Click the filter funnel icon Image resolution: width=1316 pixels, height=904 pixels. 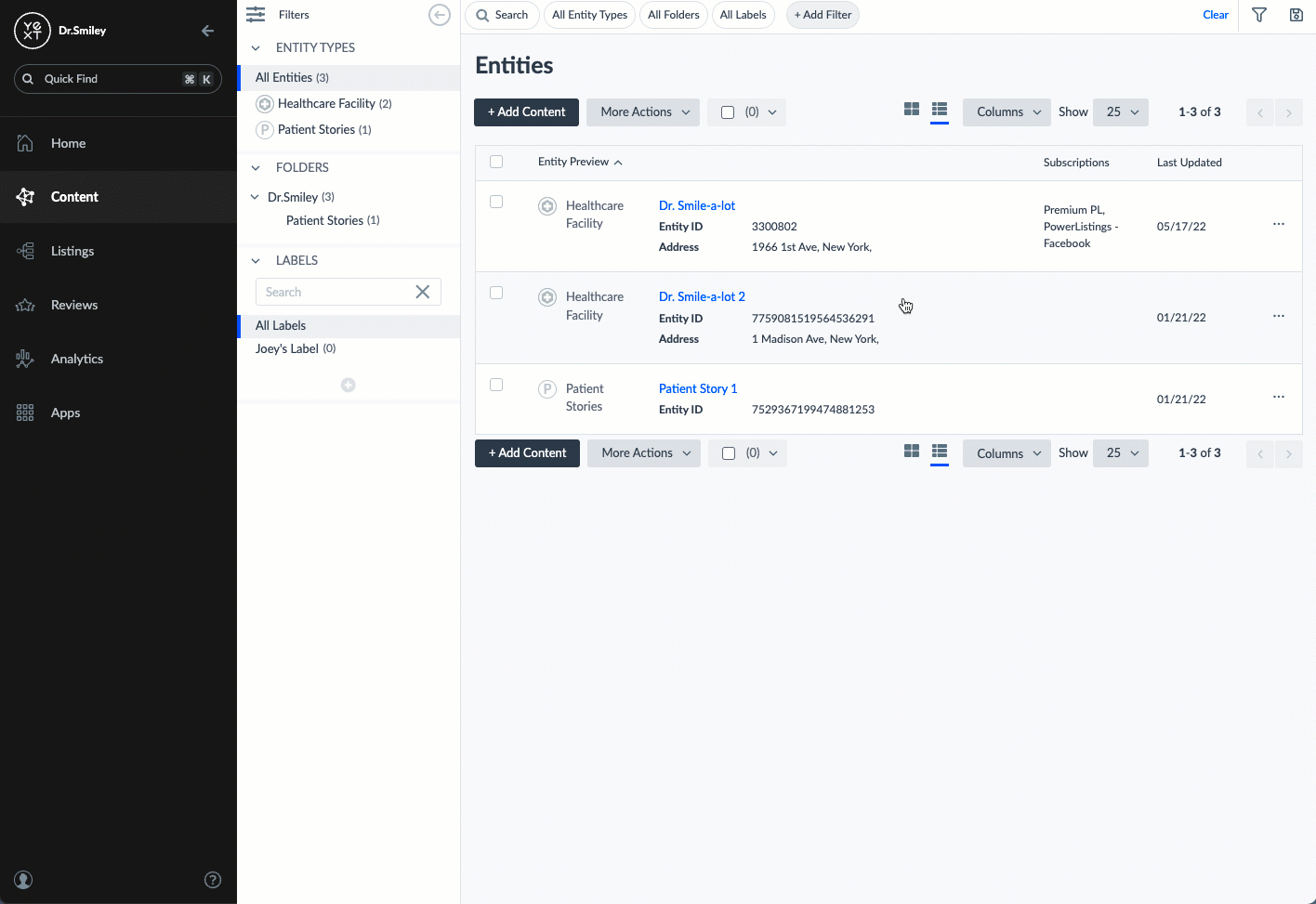[x=1259, y=15]
